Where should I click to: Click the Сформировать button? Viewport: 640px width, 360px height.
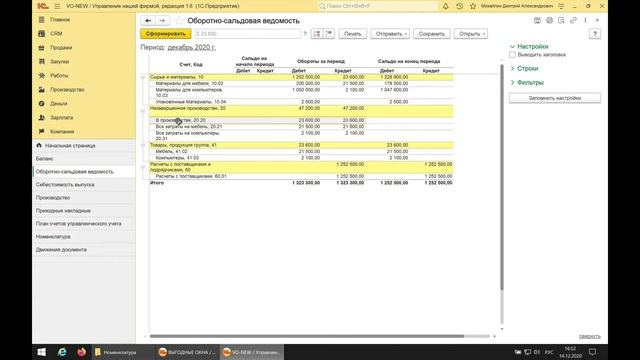[165, 34]
